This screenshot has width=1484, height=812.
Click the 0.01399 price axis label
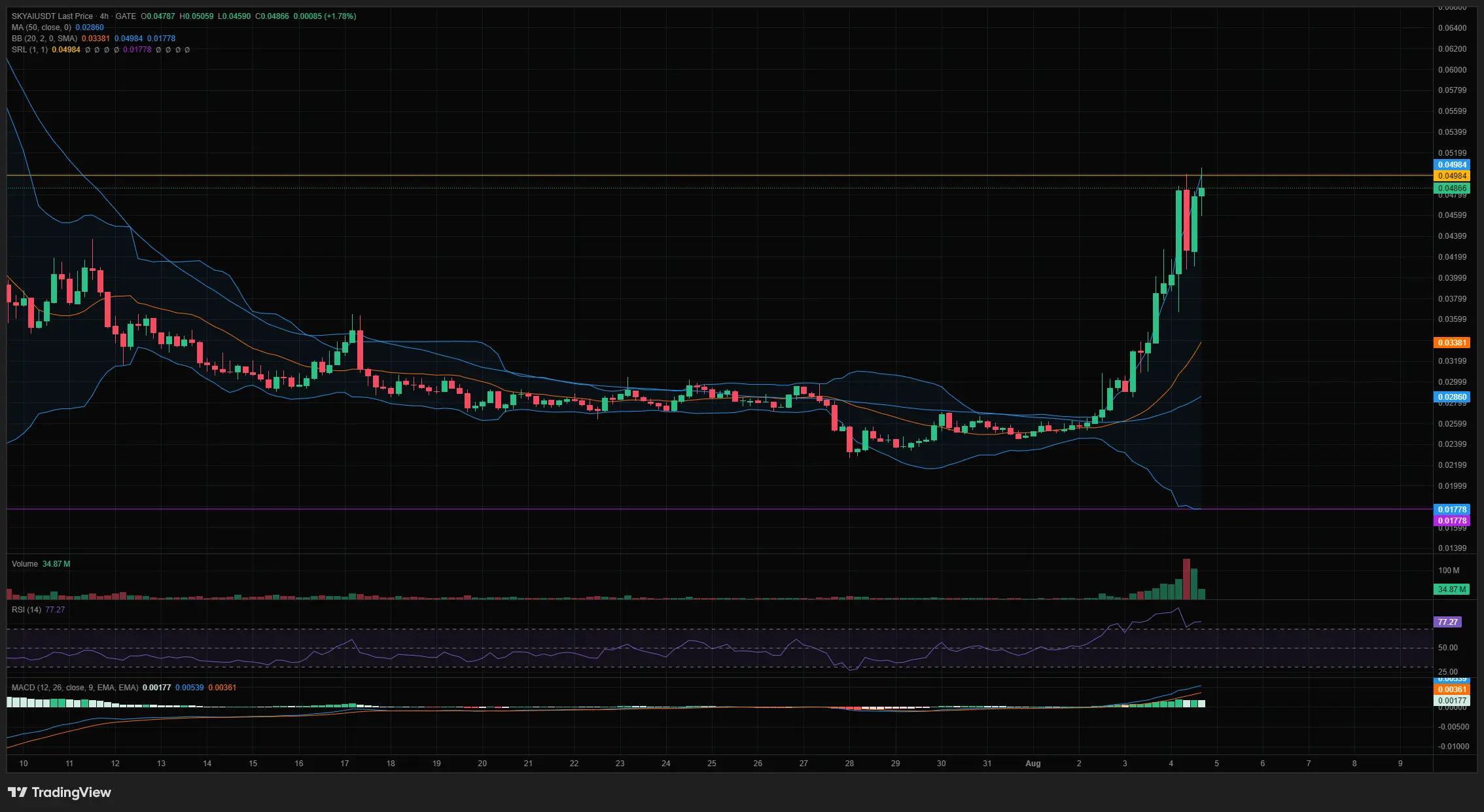pyautogui.click(x=1452, y=548)
